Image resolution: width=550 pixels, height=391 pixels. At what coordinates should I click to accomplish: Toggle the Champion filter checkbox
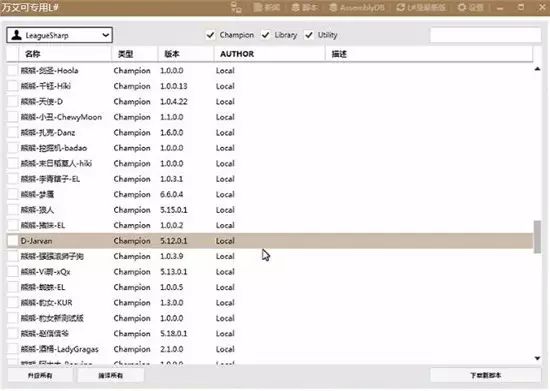point(210,35)
